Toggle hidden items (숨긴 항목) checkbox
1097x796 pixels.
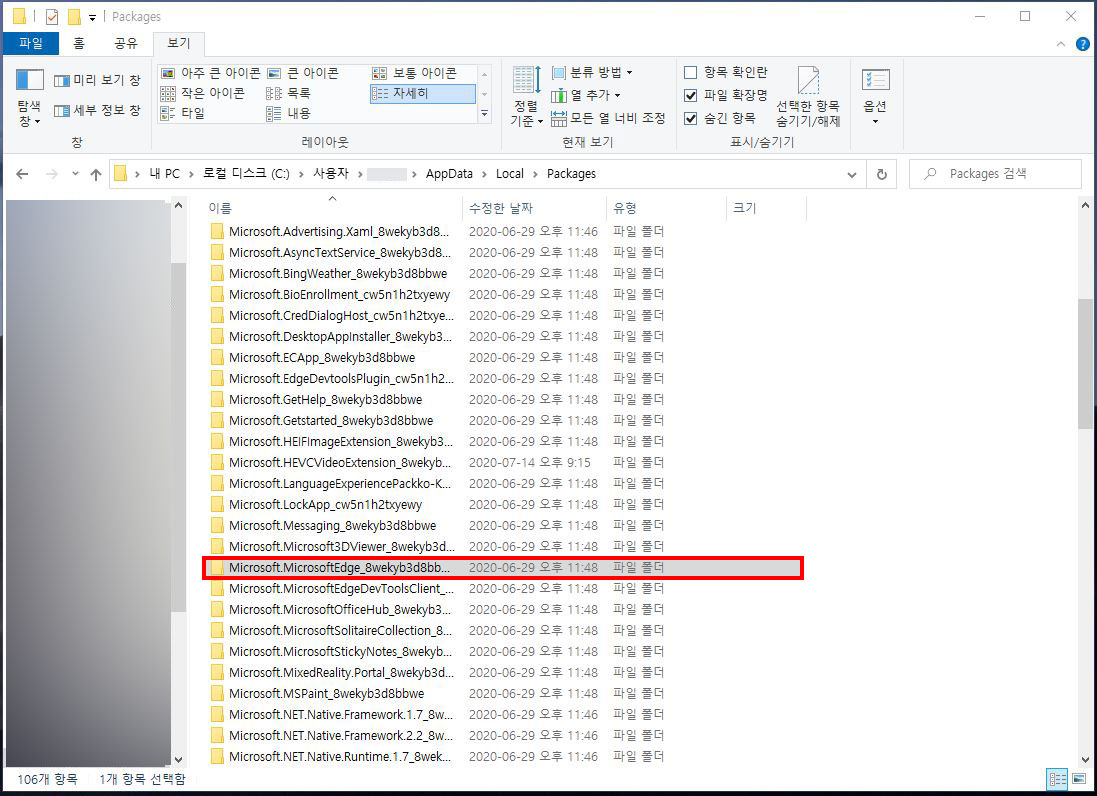(691, 118)
